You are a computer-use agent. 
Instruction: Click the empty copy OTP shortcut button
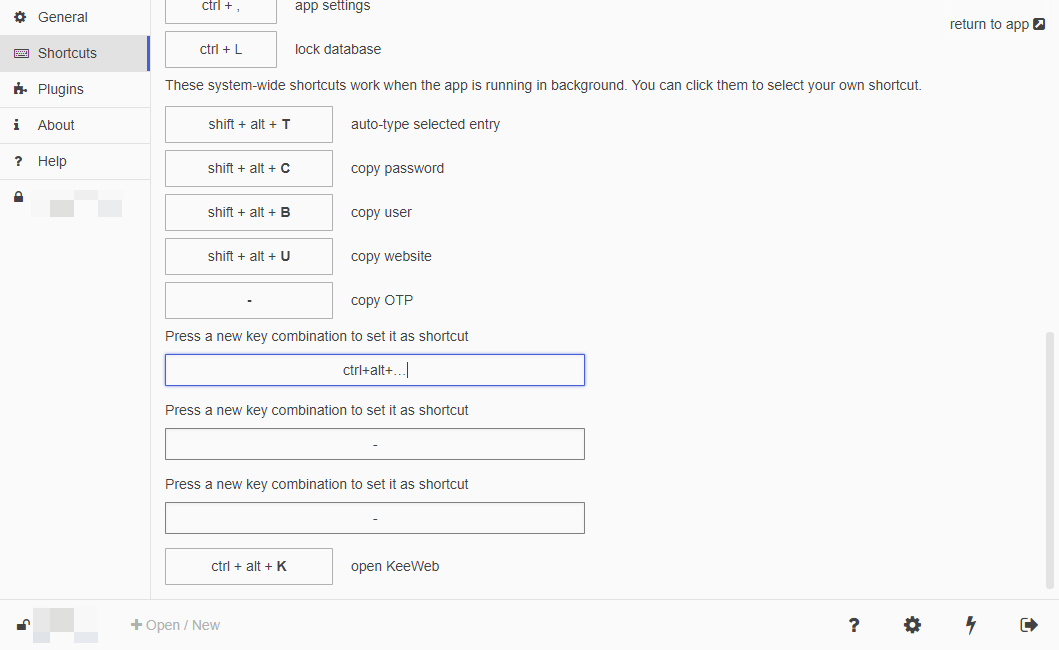pyautogui.click(x=249, y=300)
